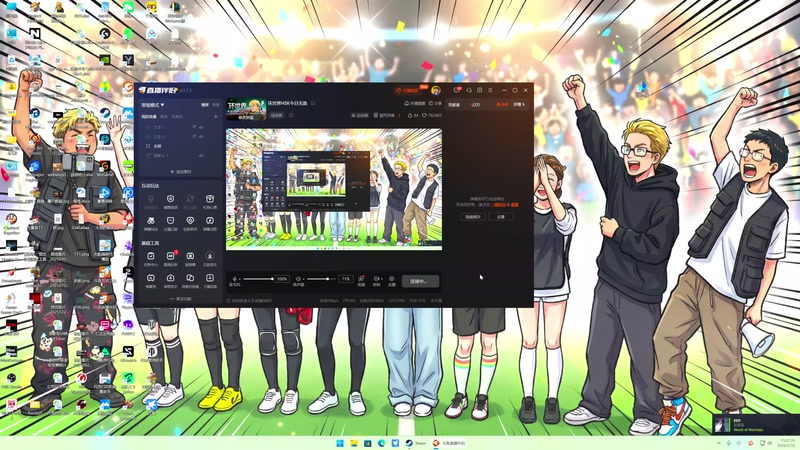The image size is (800, 450).
Task: Click the plus icon to add a scene
Action: pyautogui.click(x=216, y=117)
